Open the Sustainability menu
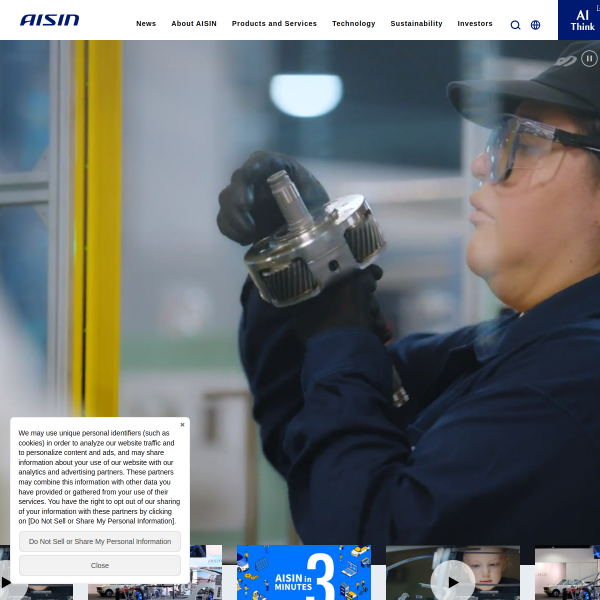Screen dimensions: 600x600 (416, 24)
